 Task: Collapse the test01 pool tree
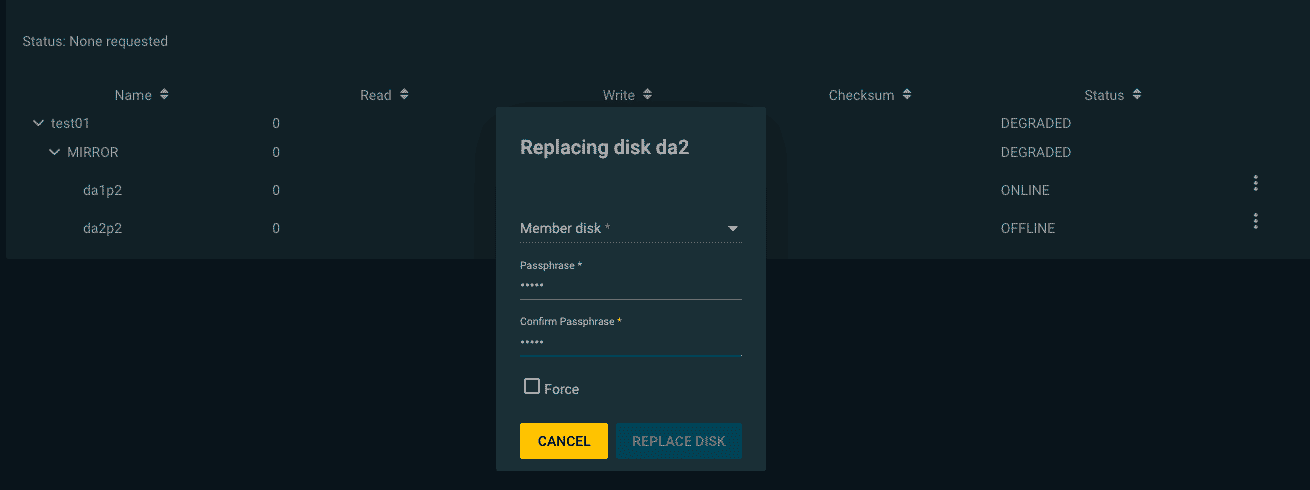[38, 123]
